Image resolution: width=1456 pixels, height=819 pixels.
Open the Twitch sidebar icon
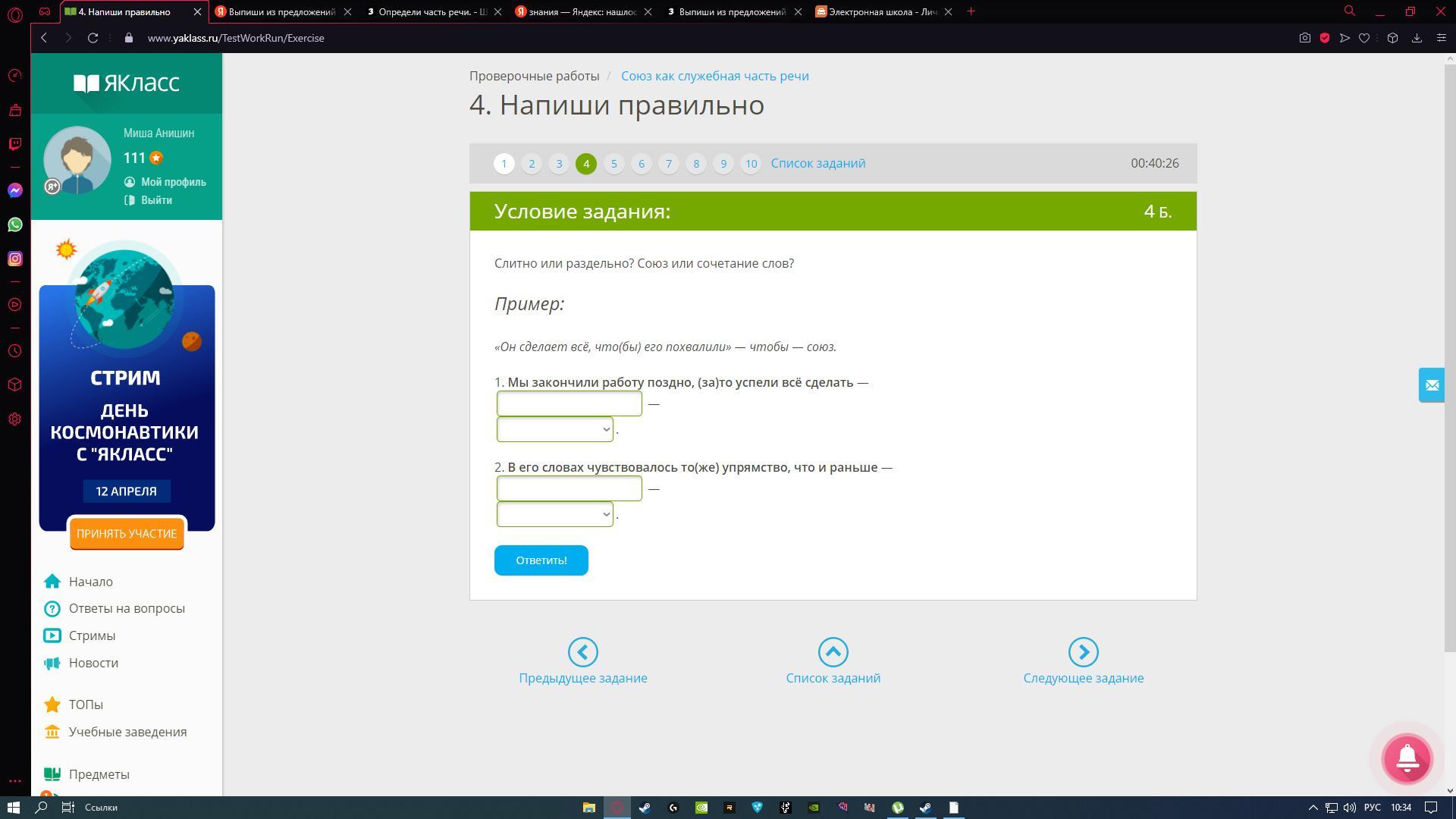pos(15,144)
